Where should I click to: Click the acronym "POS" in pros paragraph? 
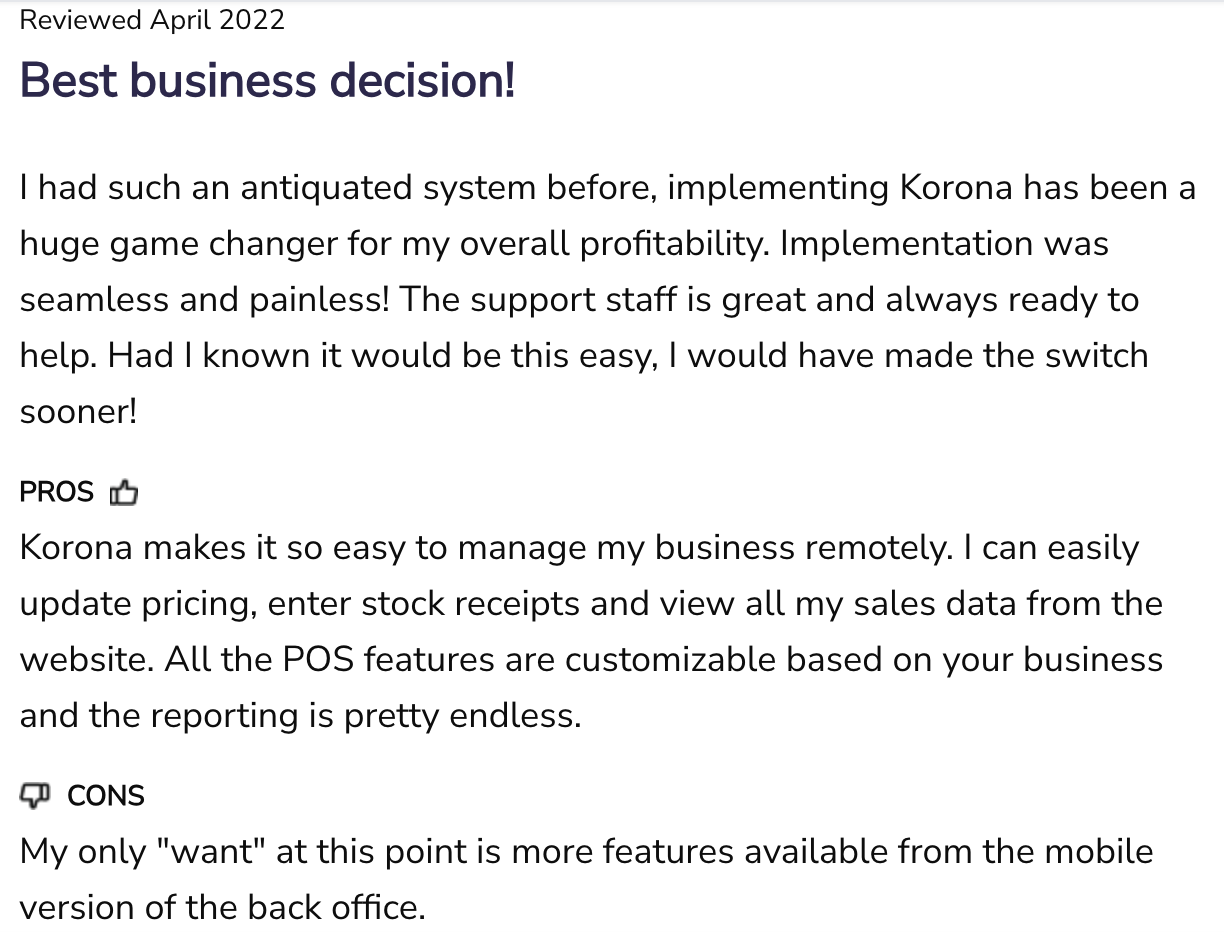coord(320,660)
